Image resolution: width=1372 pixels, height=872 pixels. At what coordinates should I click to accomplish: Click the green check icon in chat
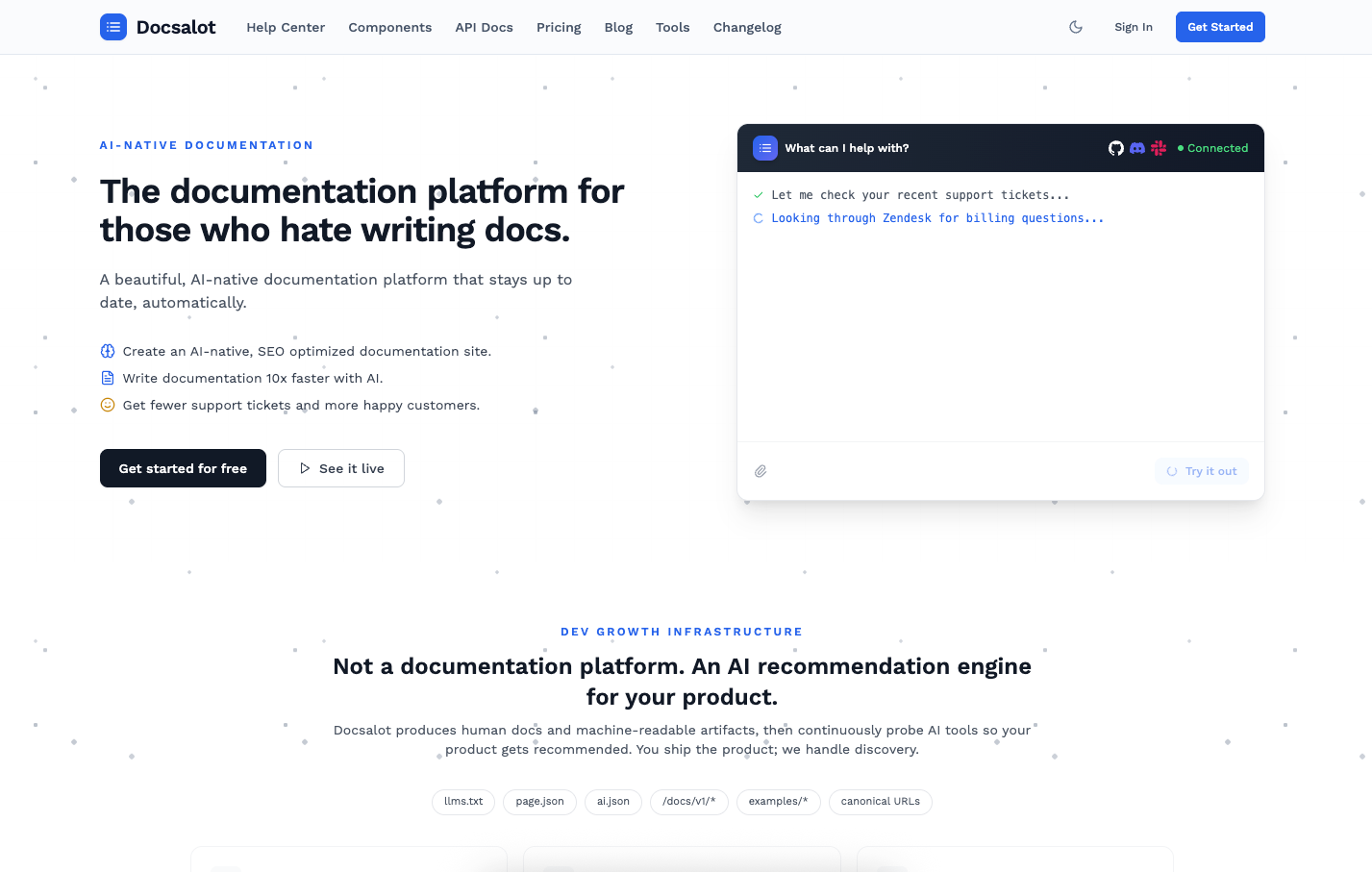(x=759, y=195)
